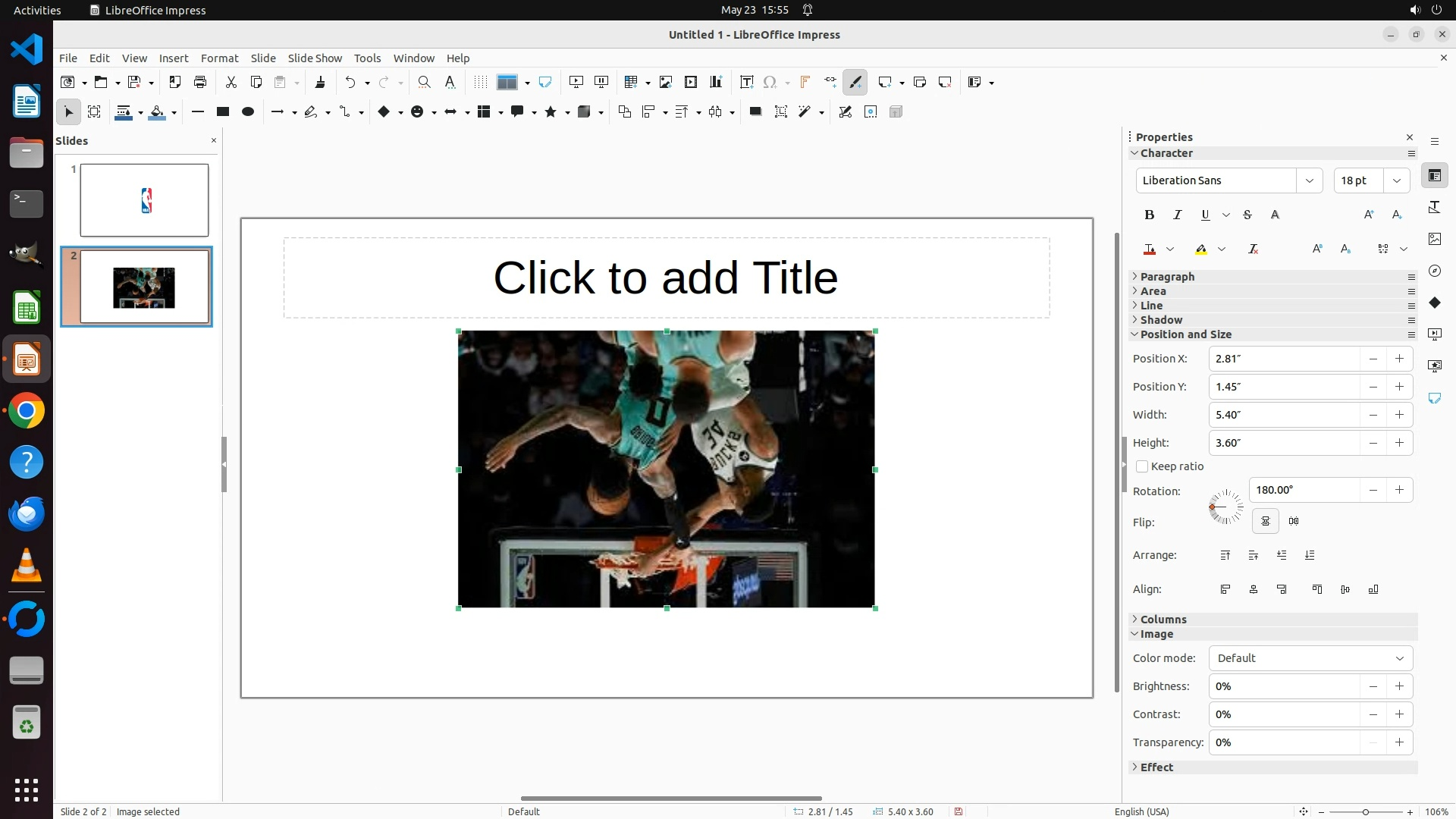Expand the Paragraph section

pos(1167,277)
